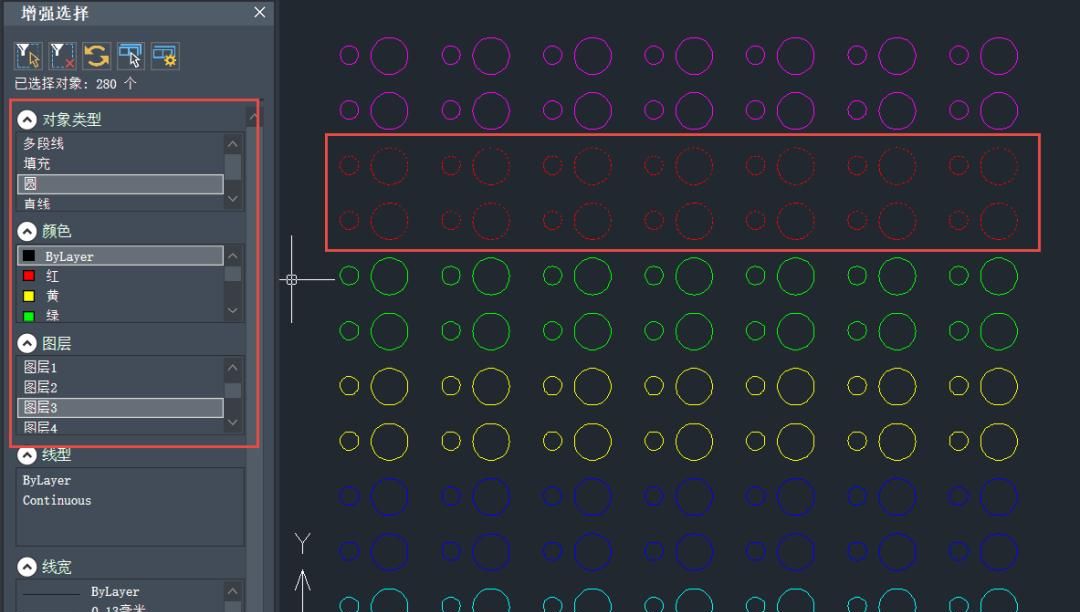The height and width of the screenshot is (612, 1080).
Task: Click the 增强选择 panel title
Action: pyautogui.click(x=54, y=13)
